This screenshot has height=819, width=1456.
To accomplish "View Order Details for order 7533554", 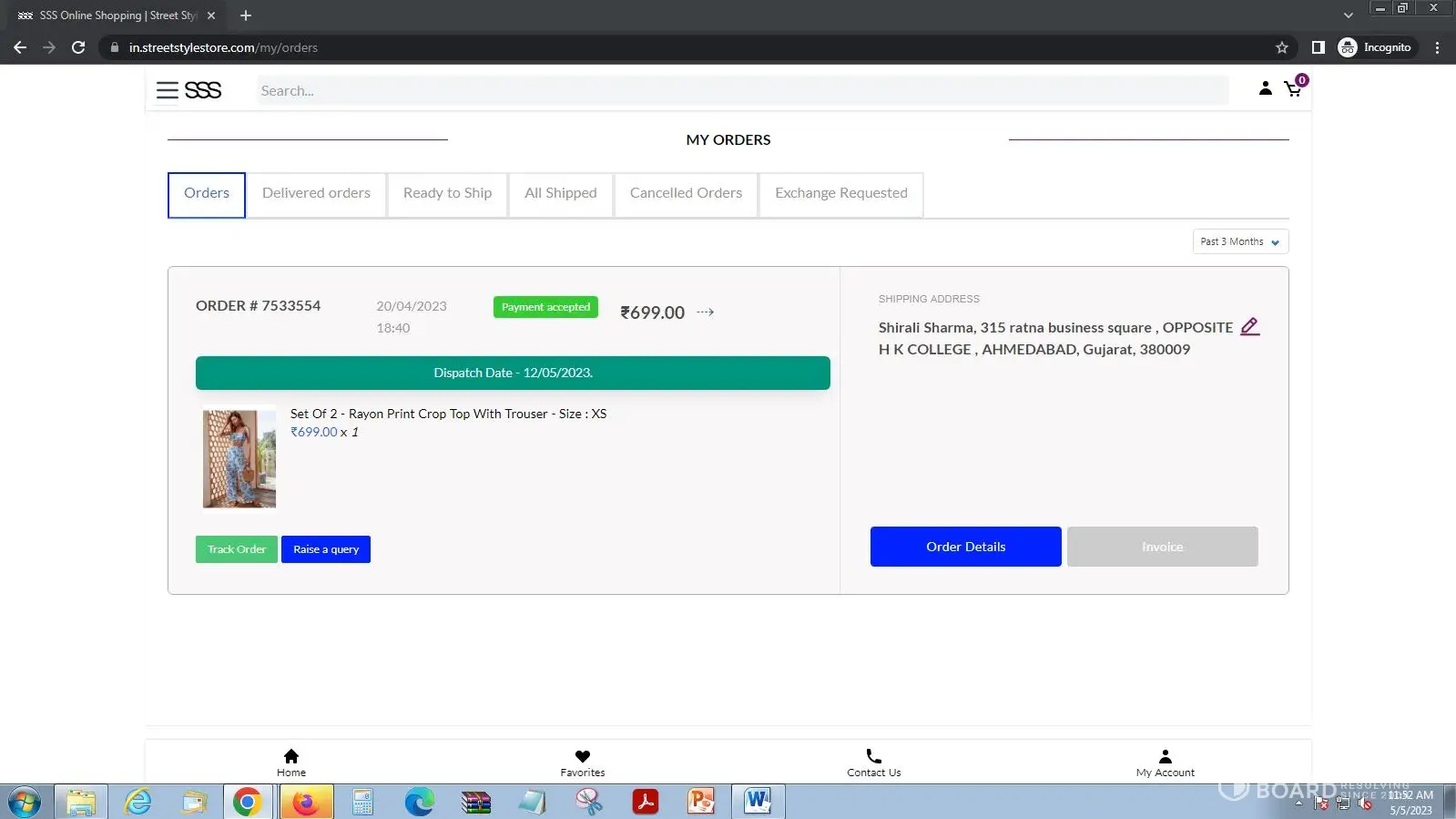I will 965,547.
